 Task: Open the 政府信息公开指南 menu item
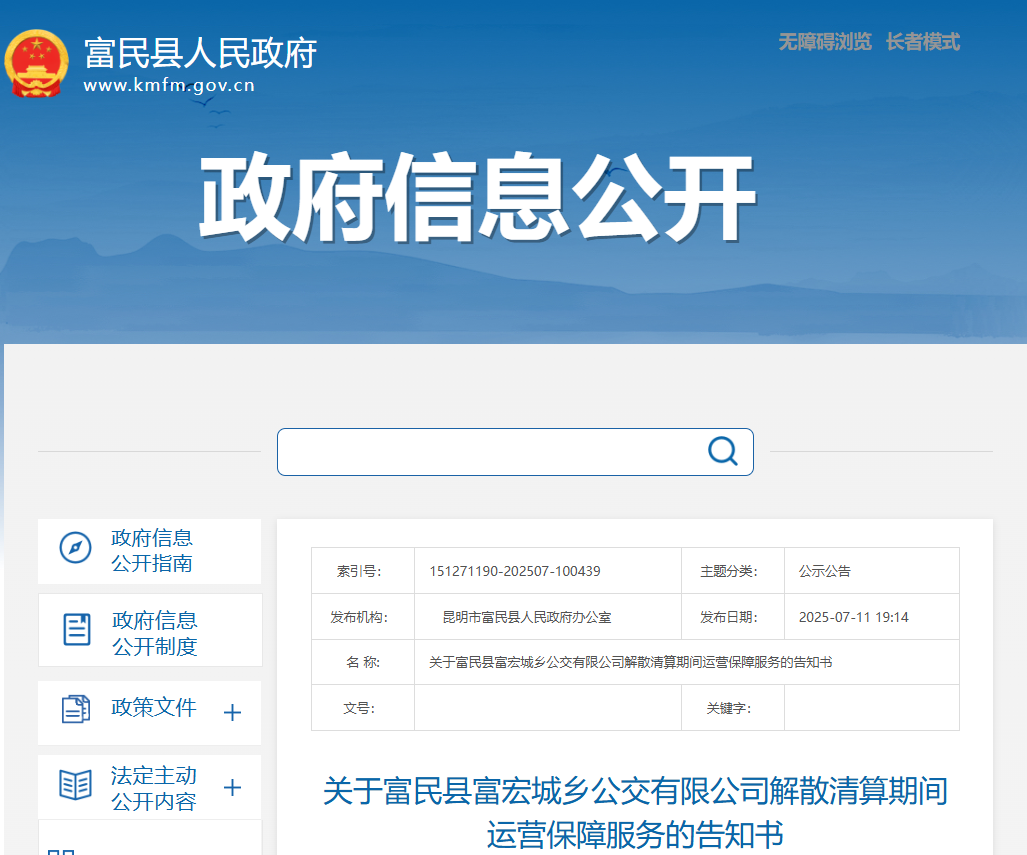[x=152, y=551]
